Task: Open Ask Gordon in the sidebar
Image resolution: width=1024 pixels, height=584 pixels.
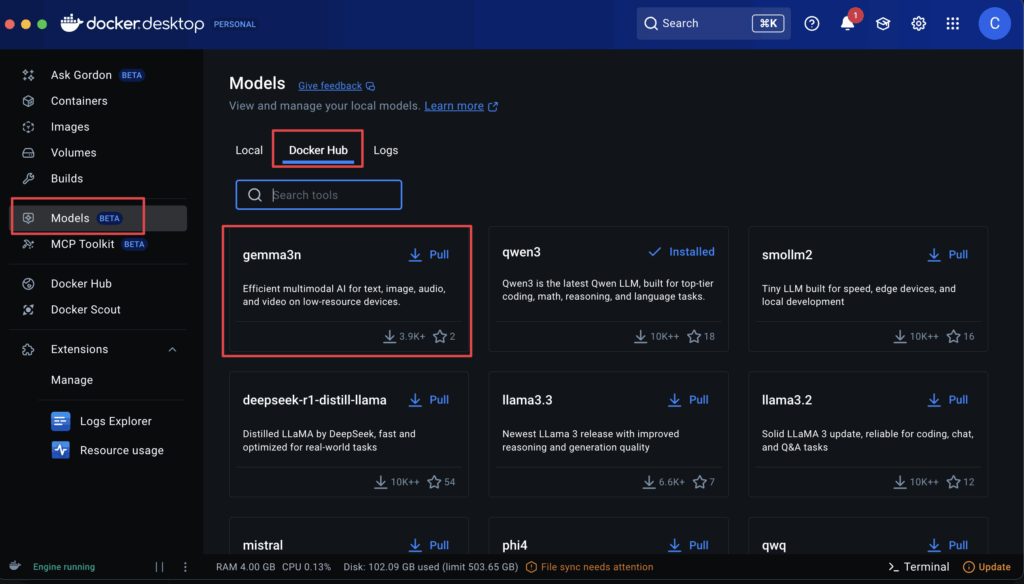Action: click(x=82, y=75)
